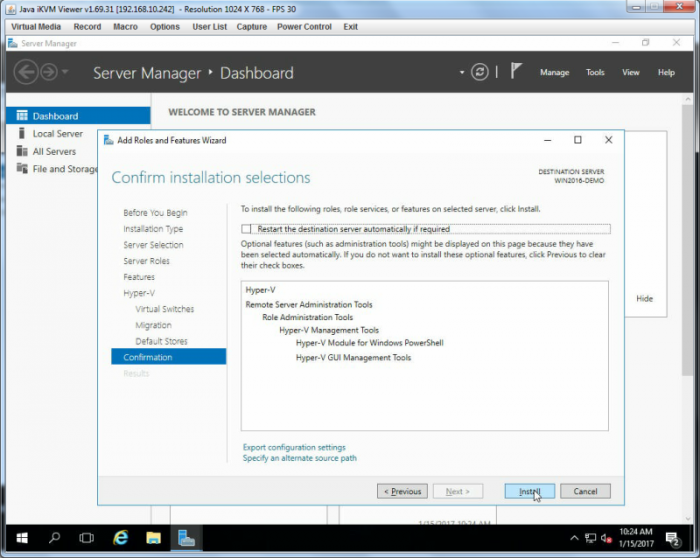Viewport: 700px width, 558px height.
Task: Select Dashboard in the sidebar
Action: click(78, 116)
